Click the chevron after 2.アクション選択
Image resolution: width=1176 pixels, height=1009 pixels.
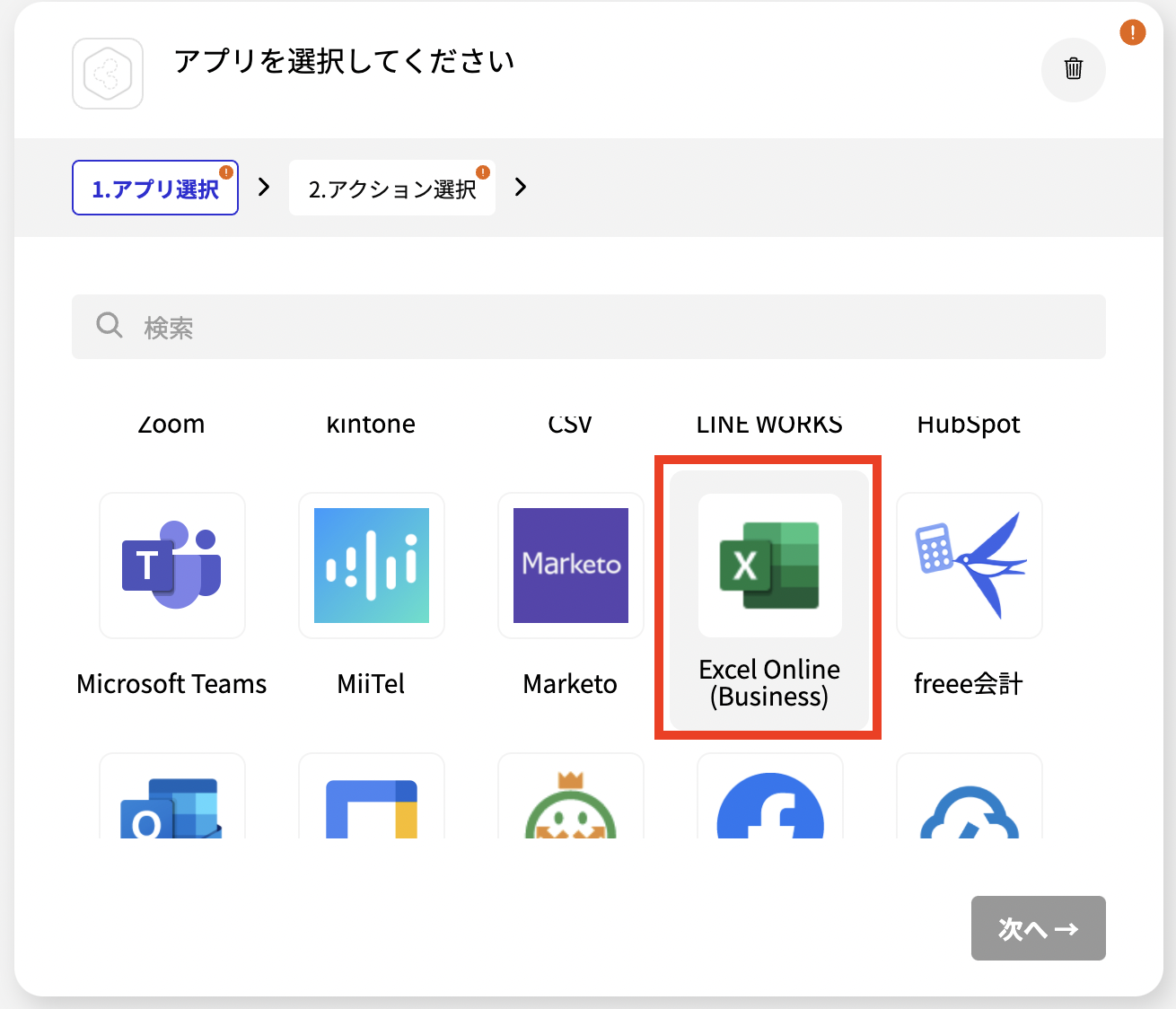tap(521, 187)
